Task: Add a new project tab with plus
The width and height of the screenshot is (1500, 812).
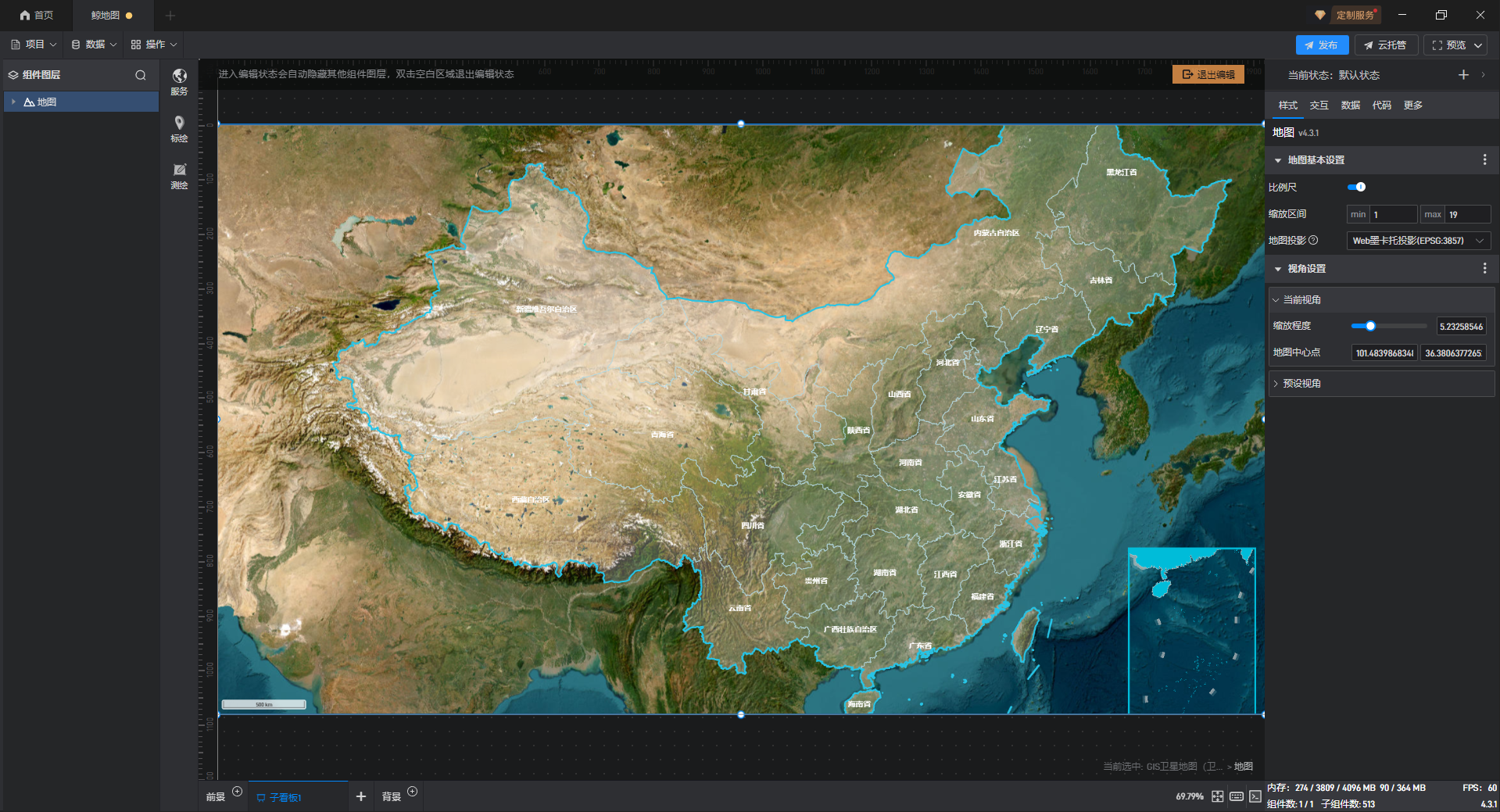Action: (x=170, y=15)
